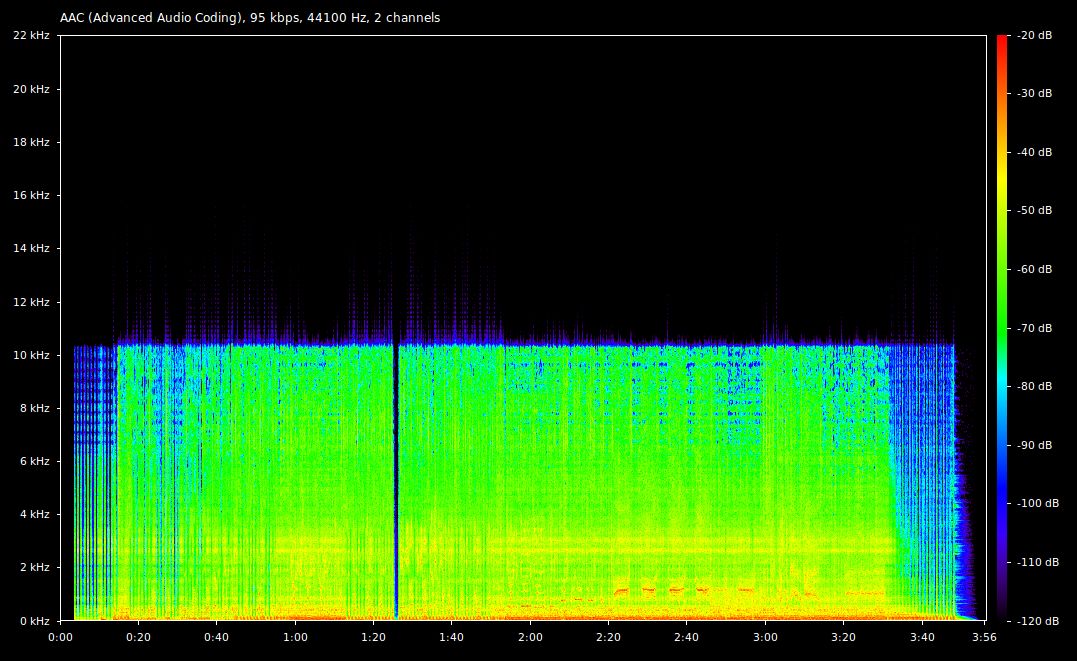The image size is (1077, 661).
Task: Click the 18 kHz frequency axis label
Action: point(32,142)
